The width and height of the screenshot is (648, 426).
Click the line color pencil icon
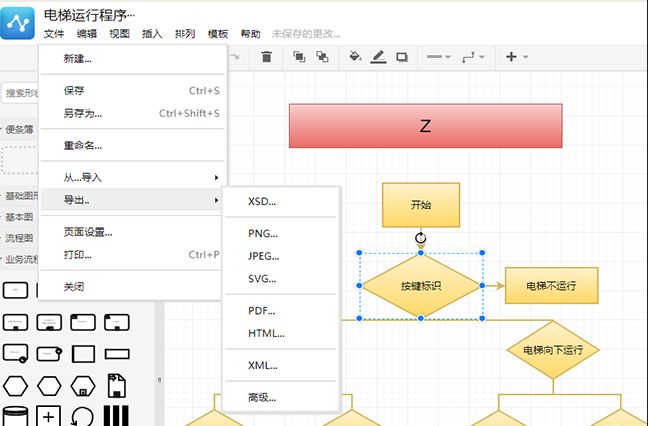point(378,57)
